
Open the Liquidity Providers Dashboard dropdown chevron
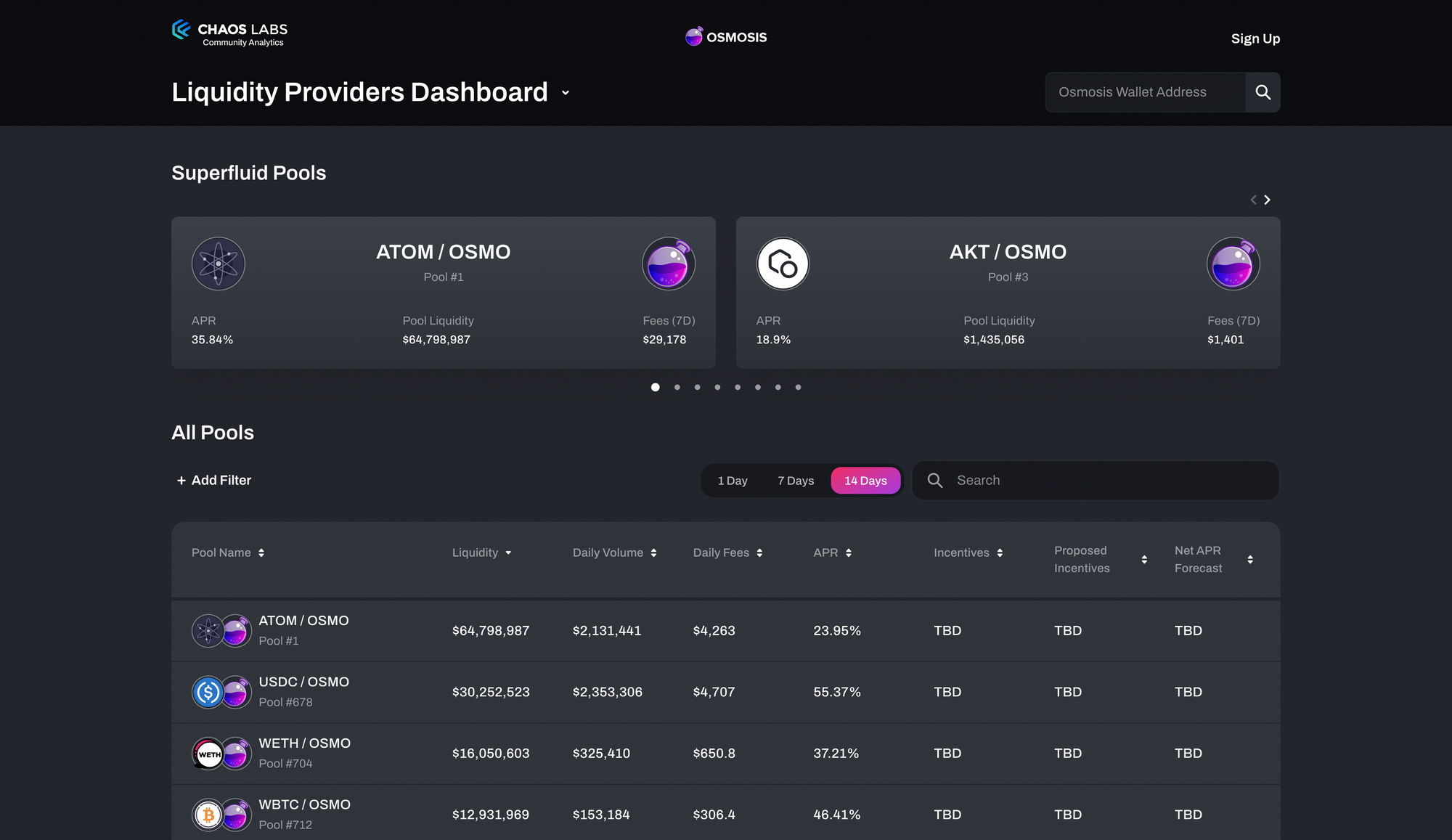pyautogui.click(x=566, y=93)
